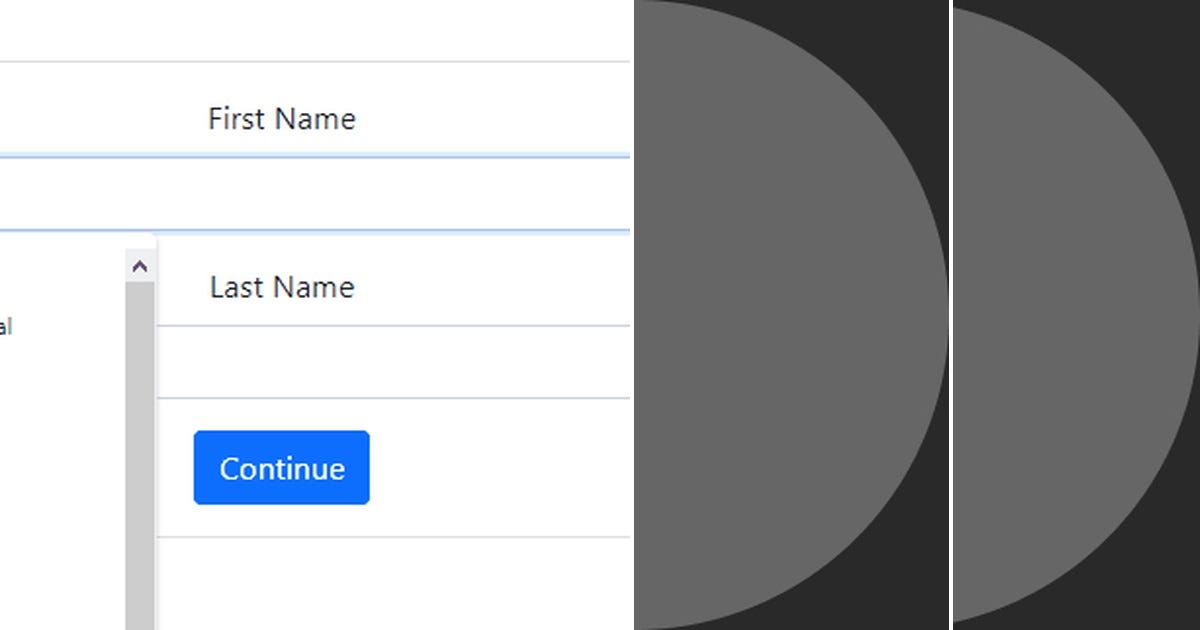The height and width of the screenshot is (630, 1200).
Task: Click the First Name field label
Action: click(282, 119)
